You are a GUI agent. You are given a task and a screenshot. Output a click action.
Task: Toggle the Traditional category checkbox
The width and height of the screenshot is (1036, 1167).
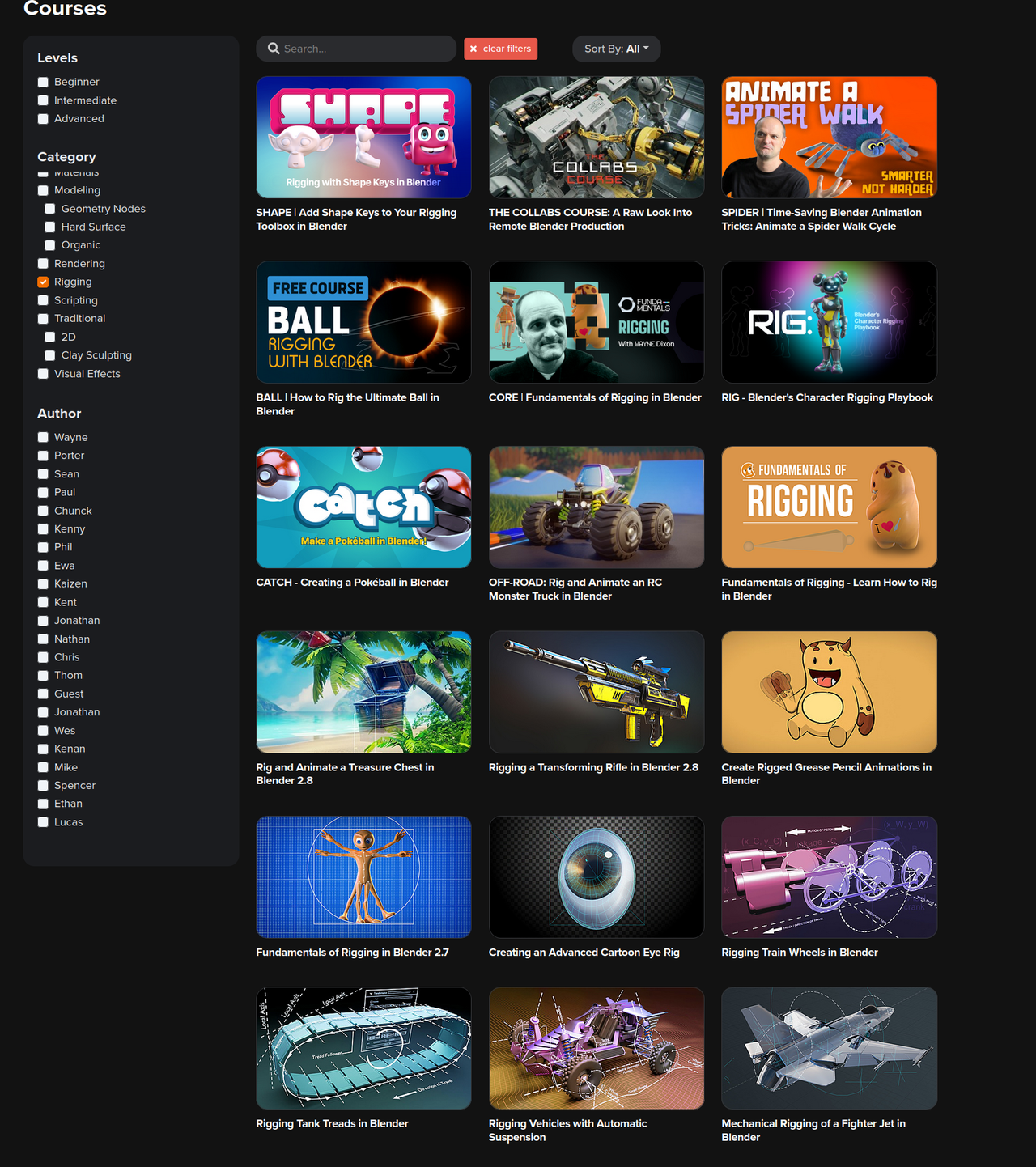[43, 319]
